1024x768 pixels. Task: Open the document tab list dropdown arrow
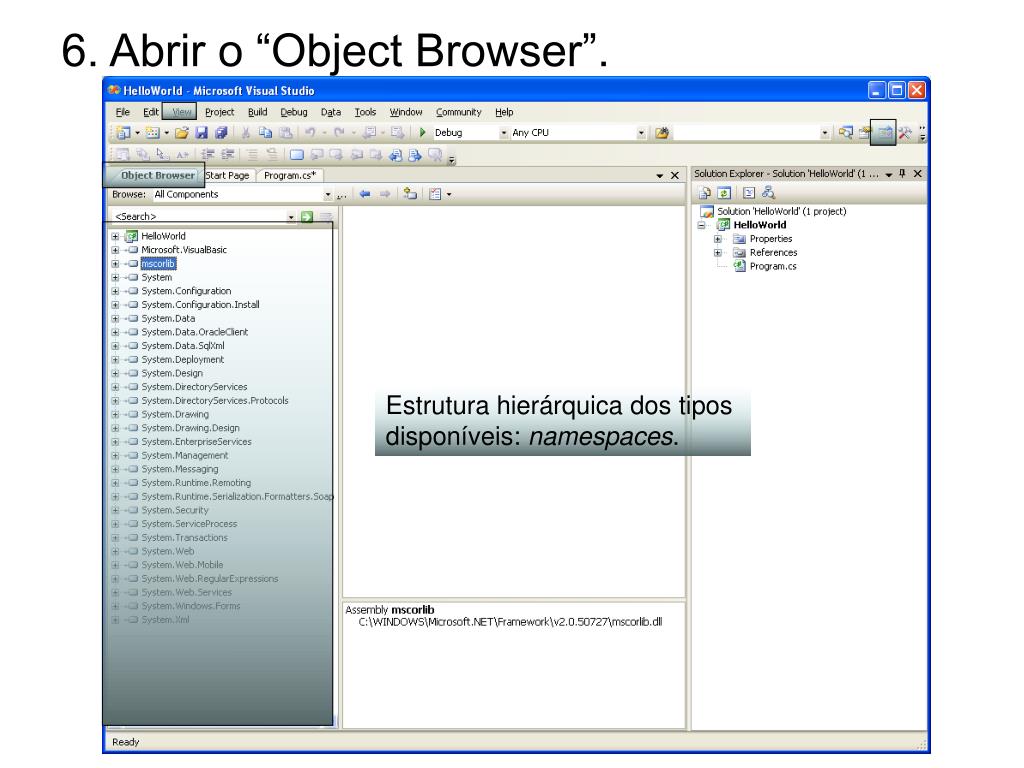[x=660, y=176]
